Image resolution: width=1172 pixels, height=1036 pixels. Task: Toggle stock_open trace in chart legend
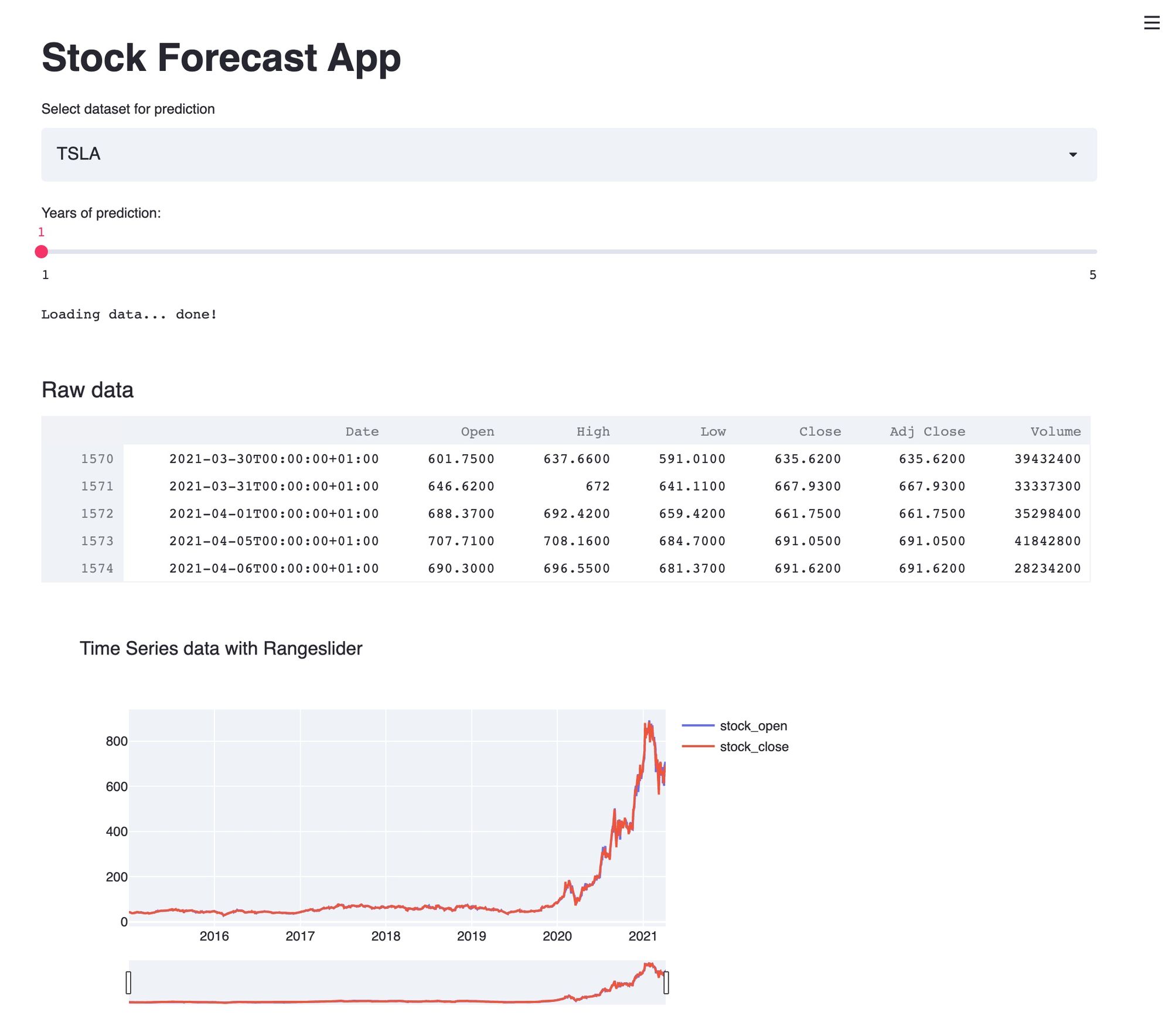point(753,726)
